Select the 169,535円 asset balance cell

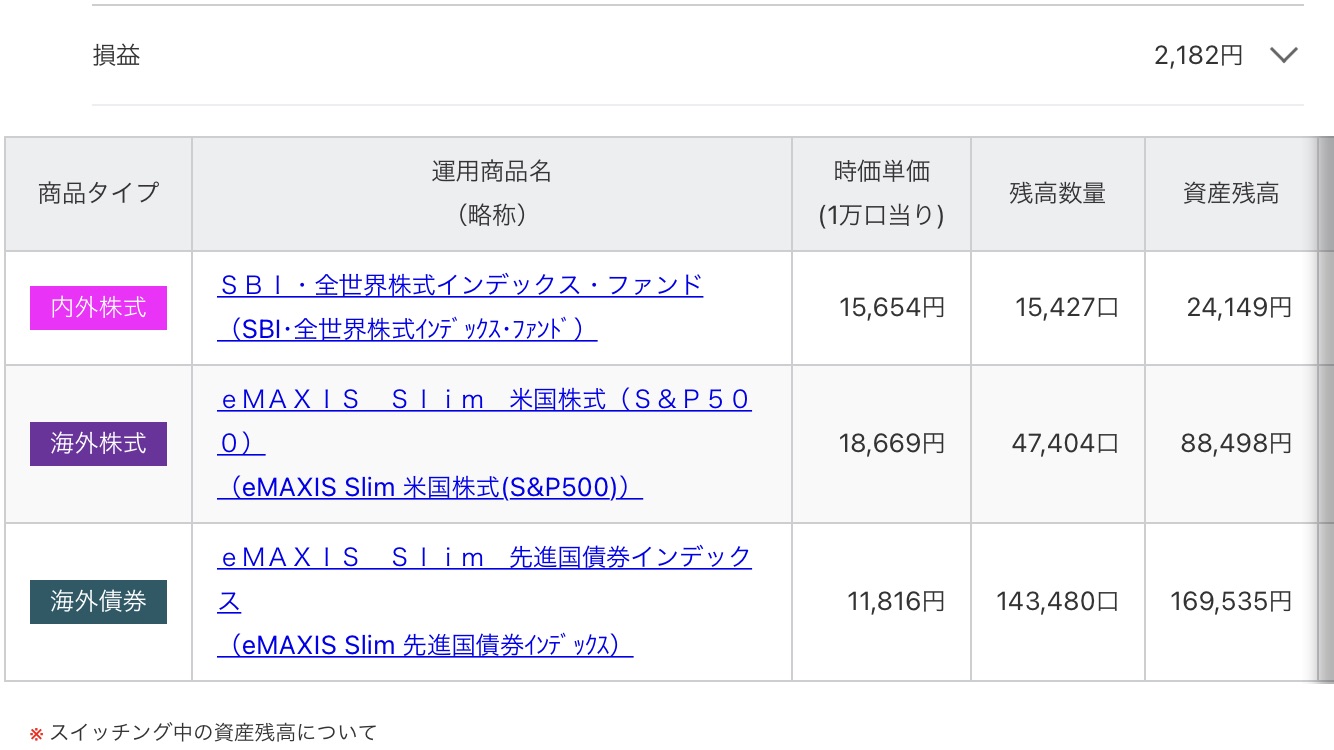click(1231, 601)
